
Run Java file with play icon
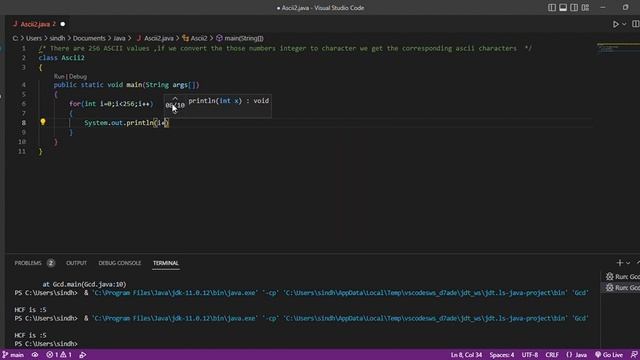pyautogui.click(x=616, y=24)
